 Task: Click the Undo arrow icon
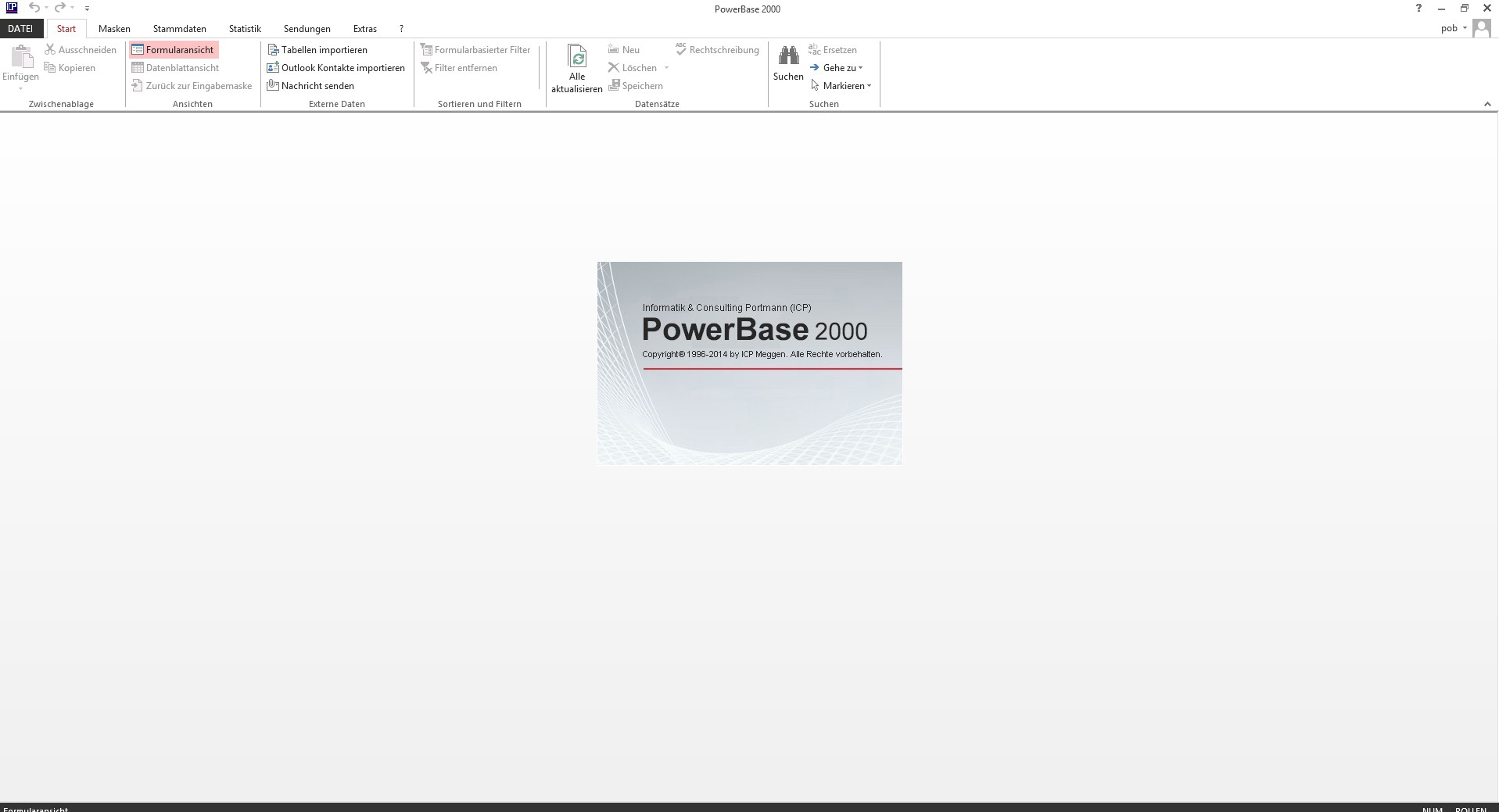tap(34, 8)
